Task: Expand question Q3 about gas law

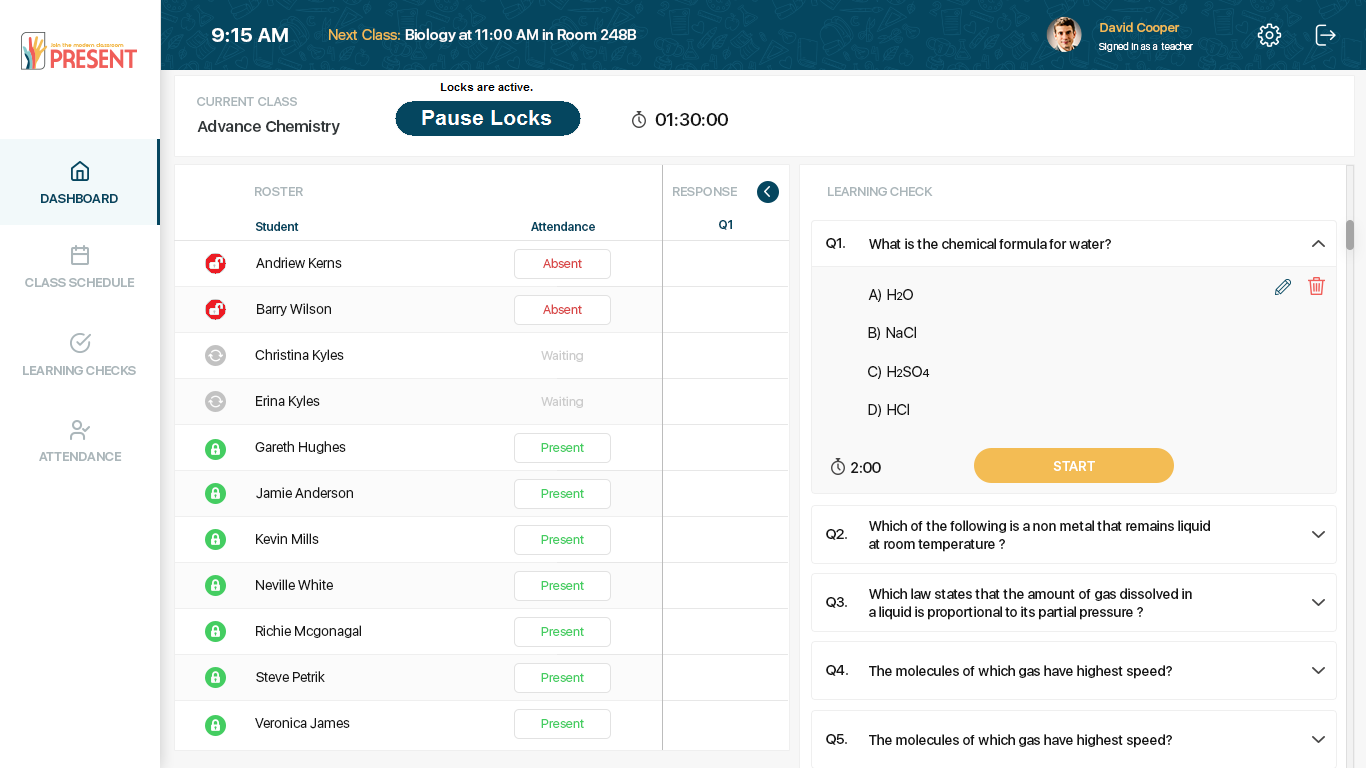Action: pyautogui.click(x=1317, y=602)
